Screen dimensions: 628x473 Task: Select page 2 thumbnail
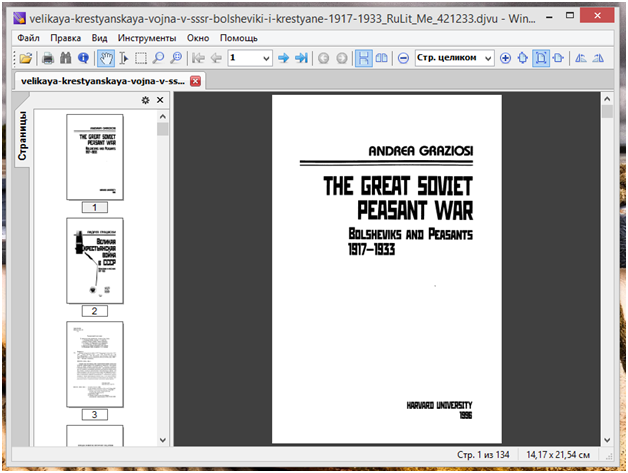click(95, 261)
